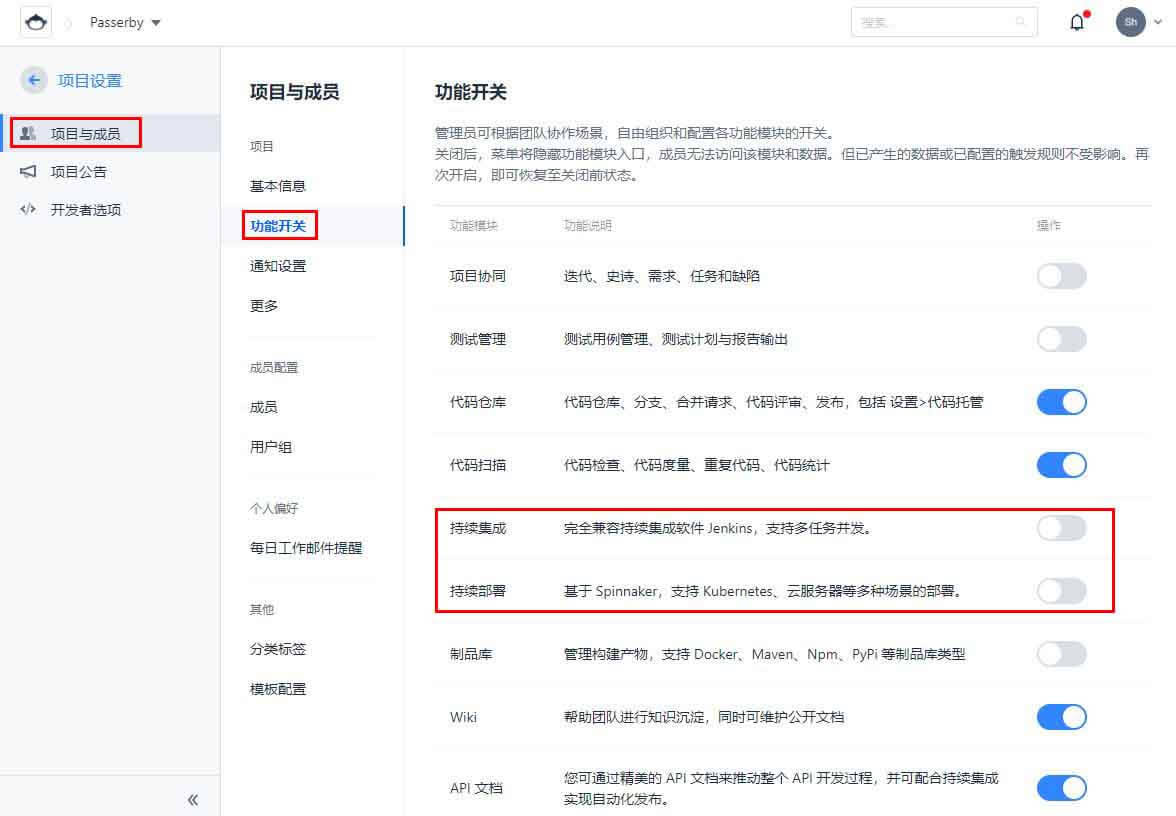Open the notification bell icon

click(x=1077, y=22)
